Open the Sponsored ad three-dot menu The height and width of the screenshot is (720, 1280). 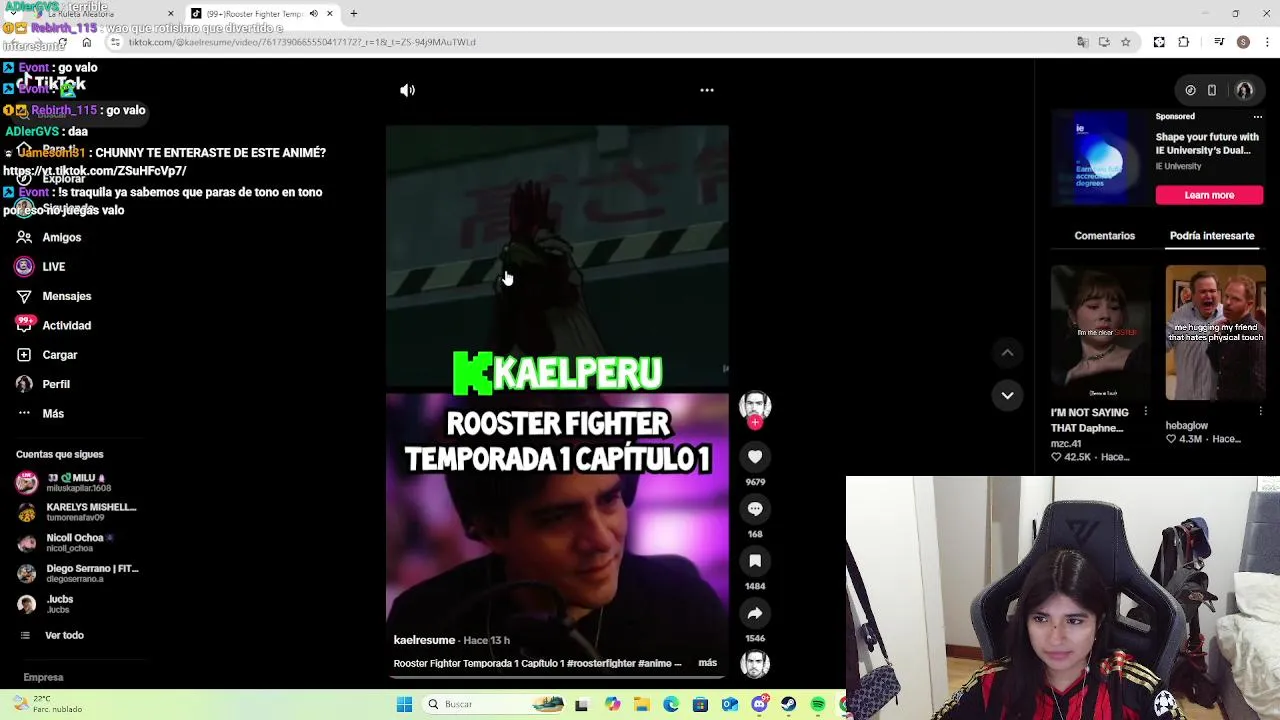(1258, 116)
